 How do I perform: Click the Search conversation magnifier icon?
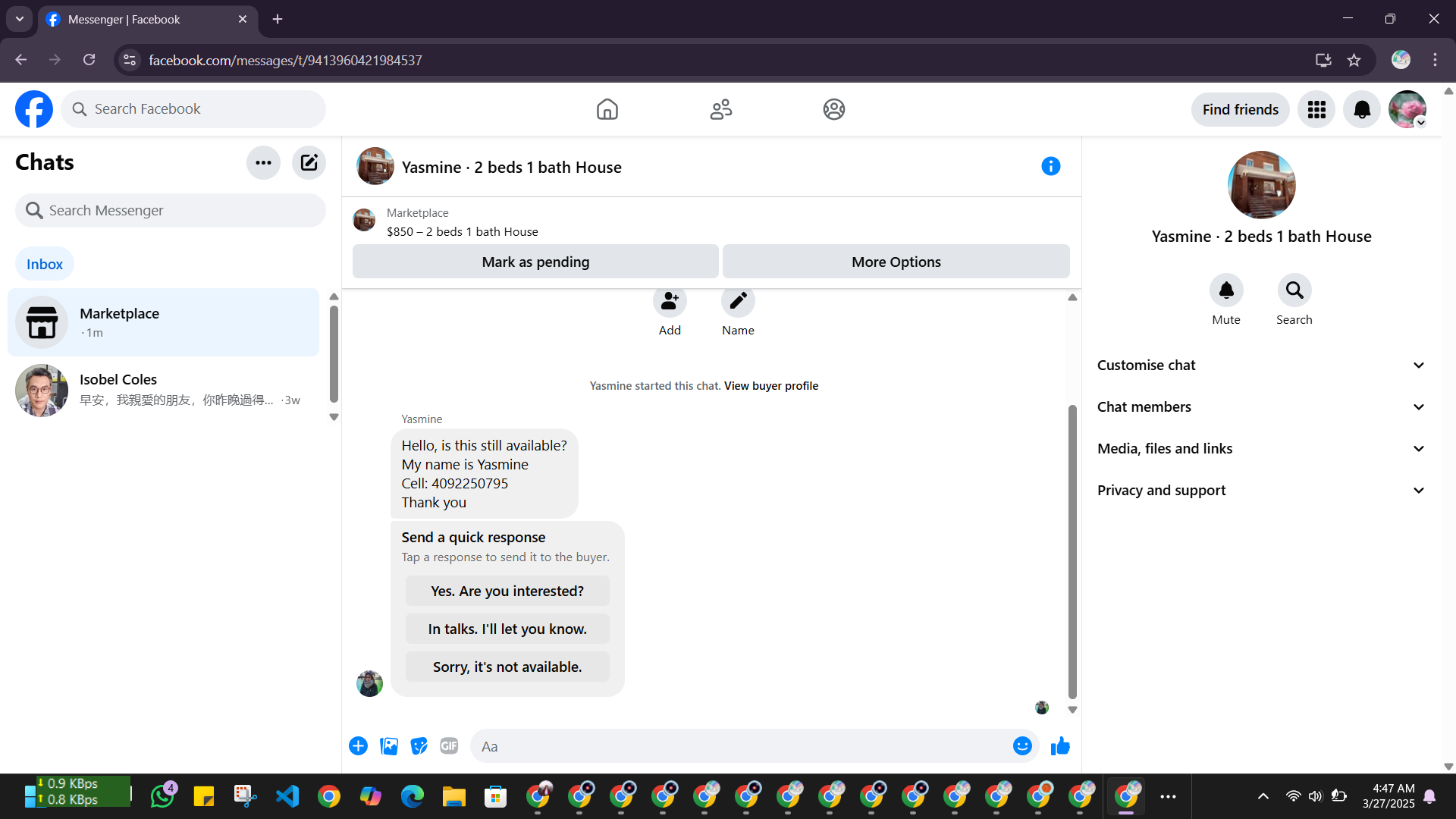tap(1294, 290)
